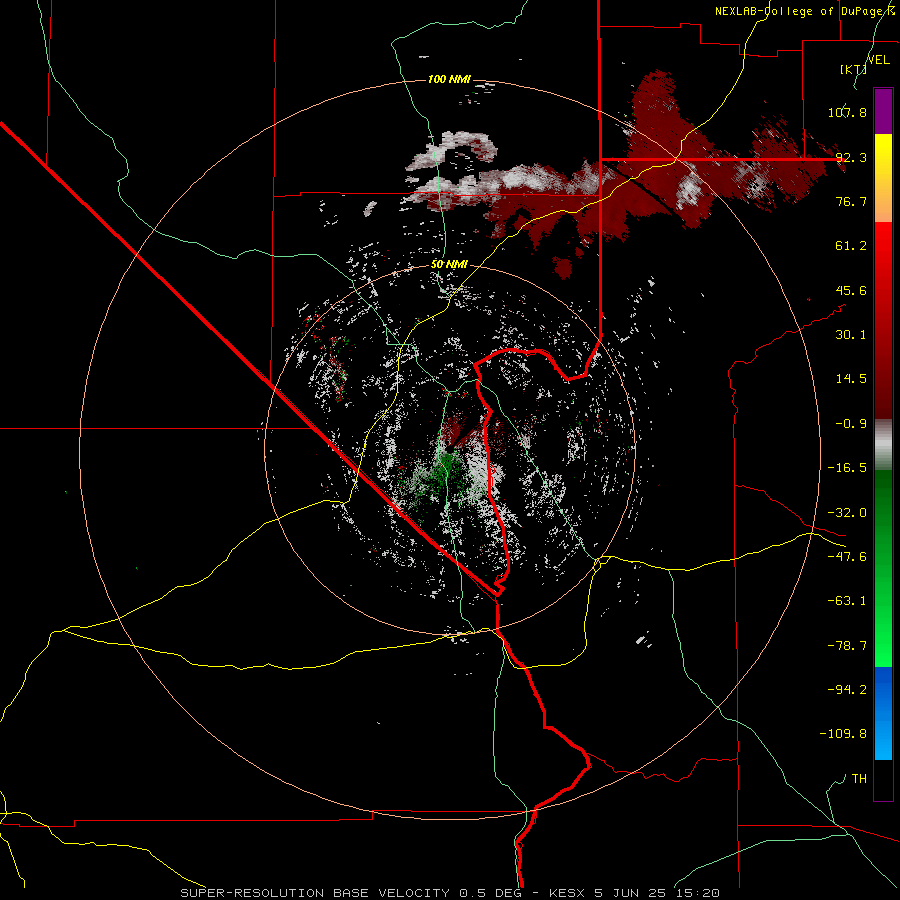Select the -32.0 velocity scale value
Screen dimensions: 900x900
tap(847, 513)
